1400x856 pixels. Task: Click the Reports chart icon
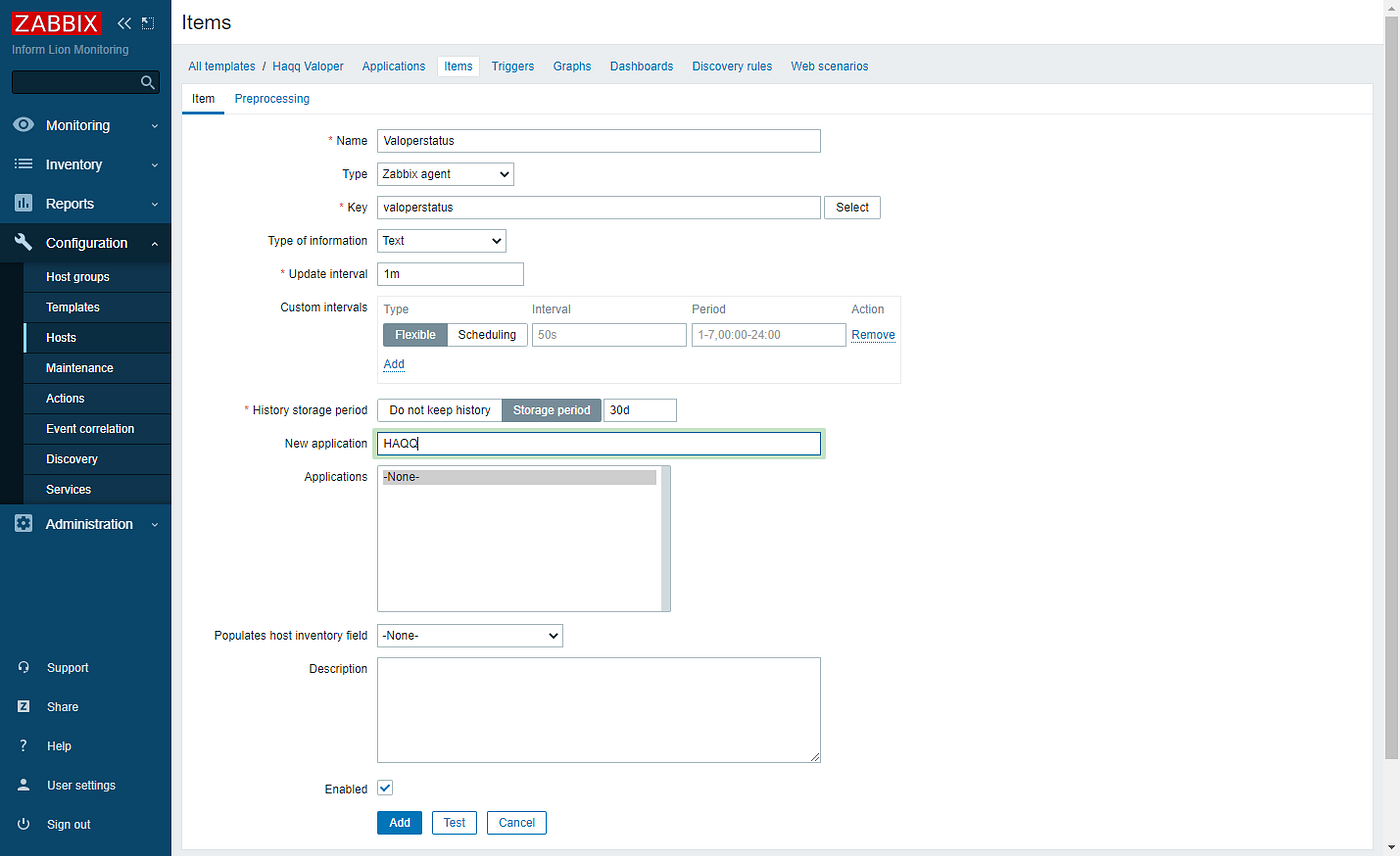tap(24, 203)
